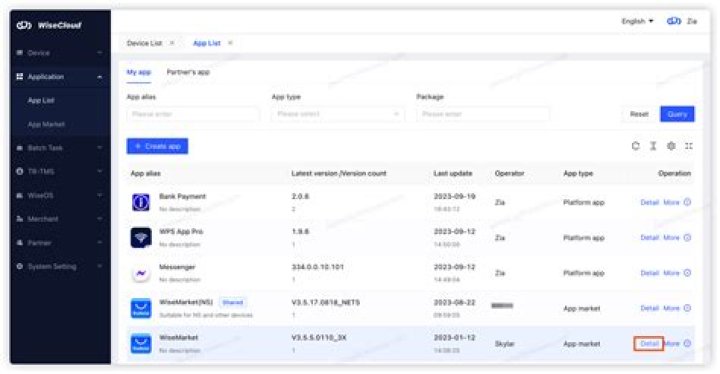Close the App List tab
The image size is (720, 374).
230,43
